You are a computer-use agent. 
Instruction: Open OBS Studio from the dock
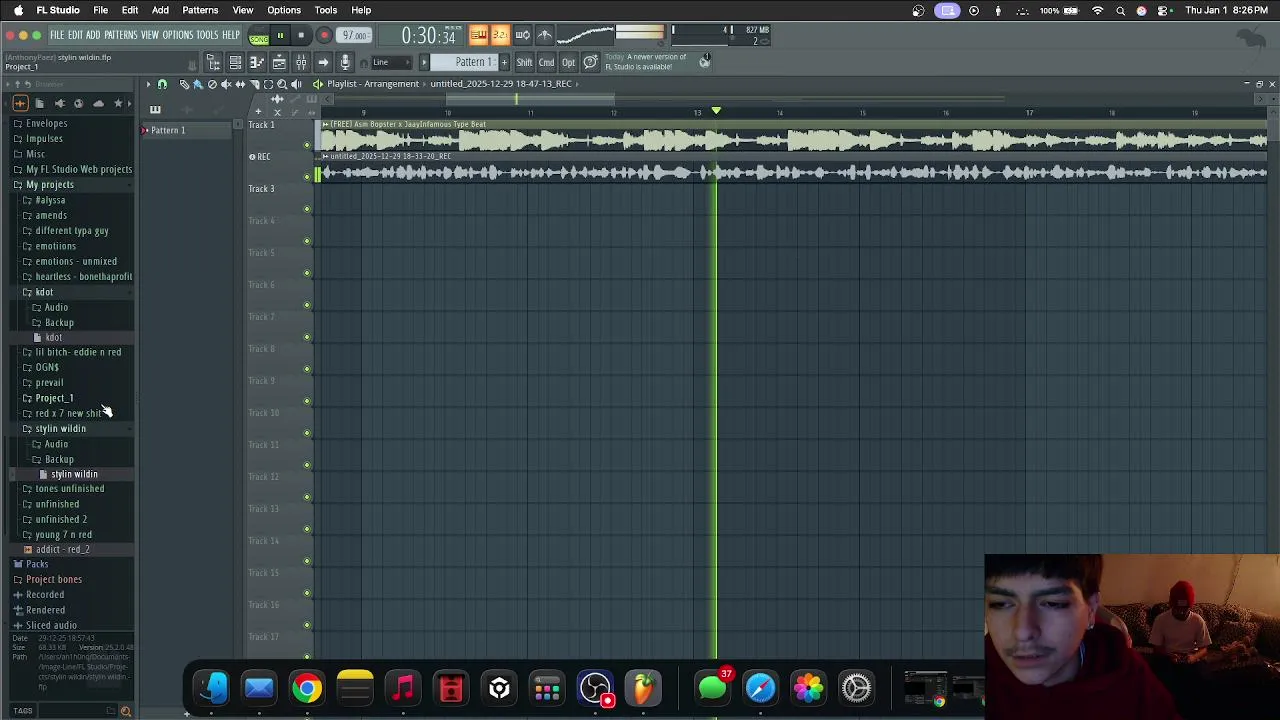click(595, 688)
